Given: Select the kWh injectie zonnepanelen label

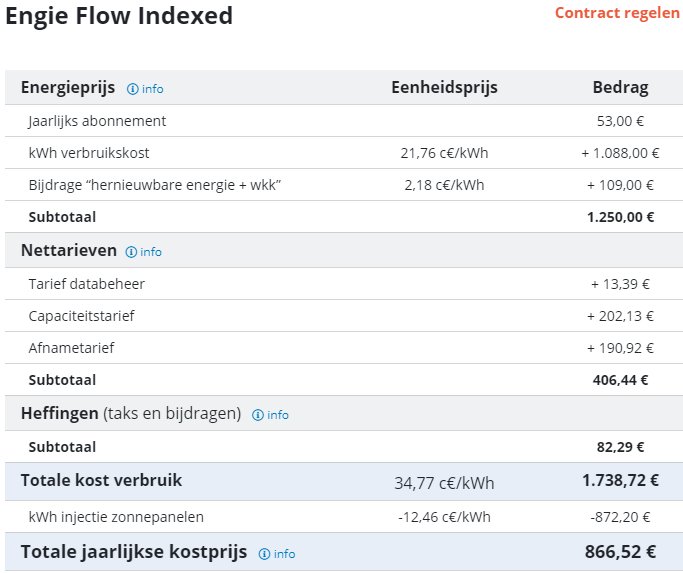Looking at the screenshot, I should pyautogui.click(x=116, y=517).
